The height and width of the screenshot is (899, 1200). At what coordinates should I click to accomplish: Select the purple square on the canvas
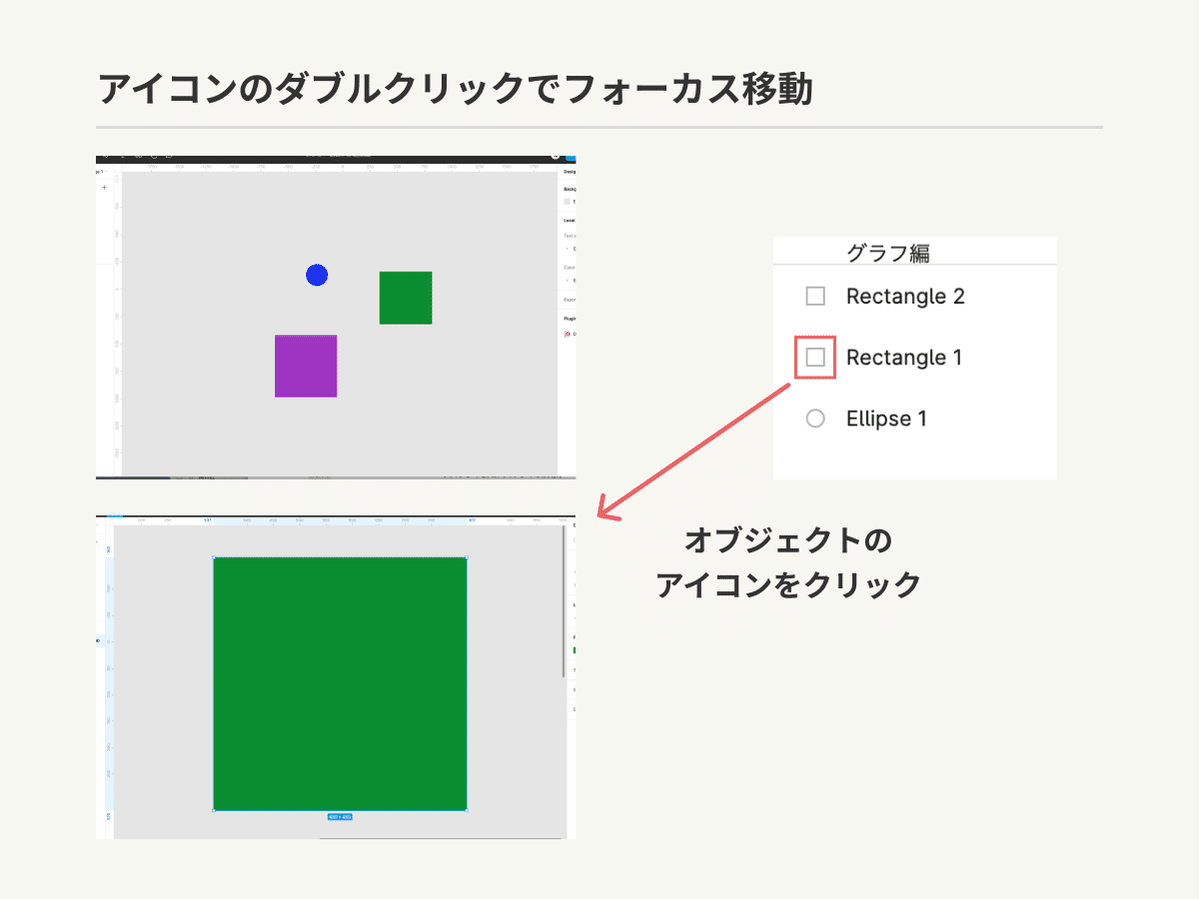pyautogui.click(x=306, y=366)
